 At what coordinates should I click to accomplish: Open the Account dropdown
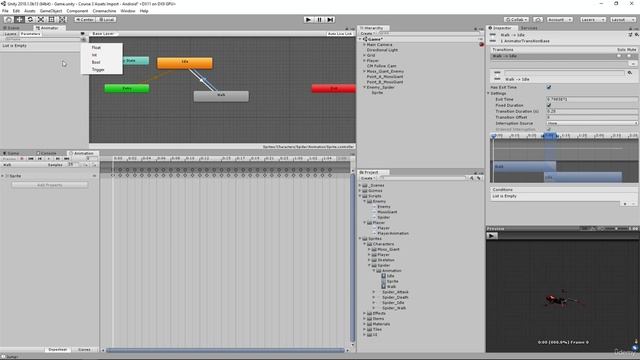click(560, 20)
